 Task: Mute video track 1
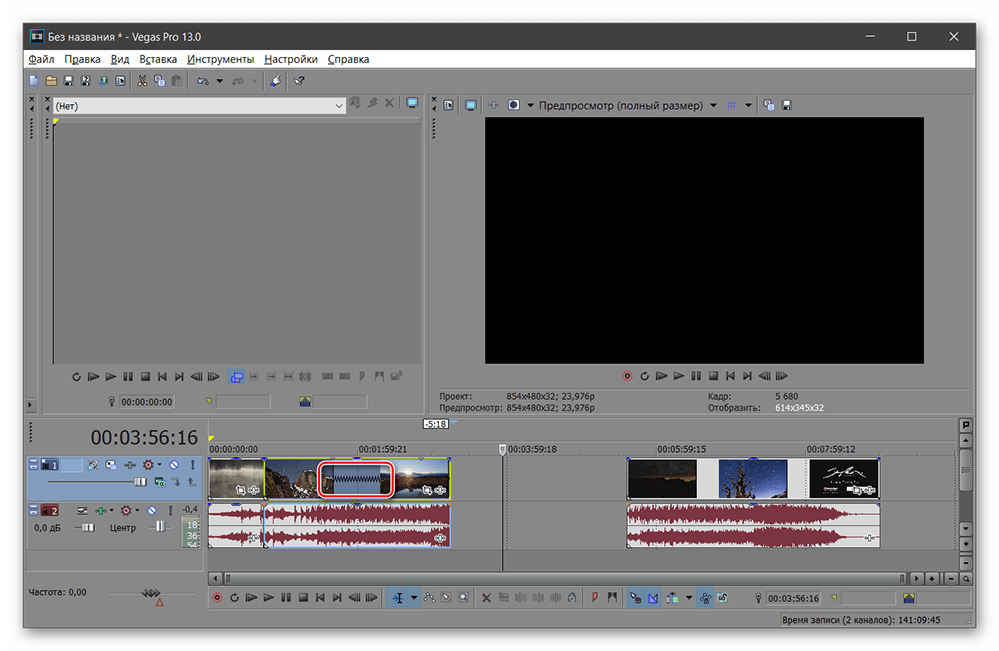click(174, 465)
